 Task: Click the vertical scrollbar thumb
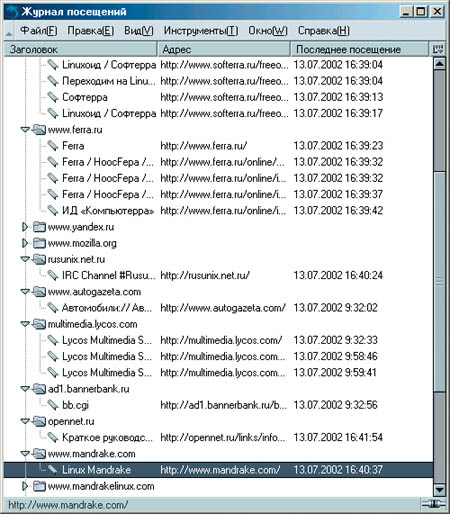point(440,282)
